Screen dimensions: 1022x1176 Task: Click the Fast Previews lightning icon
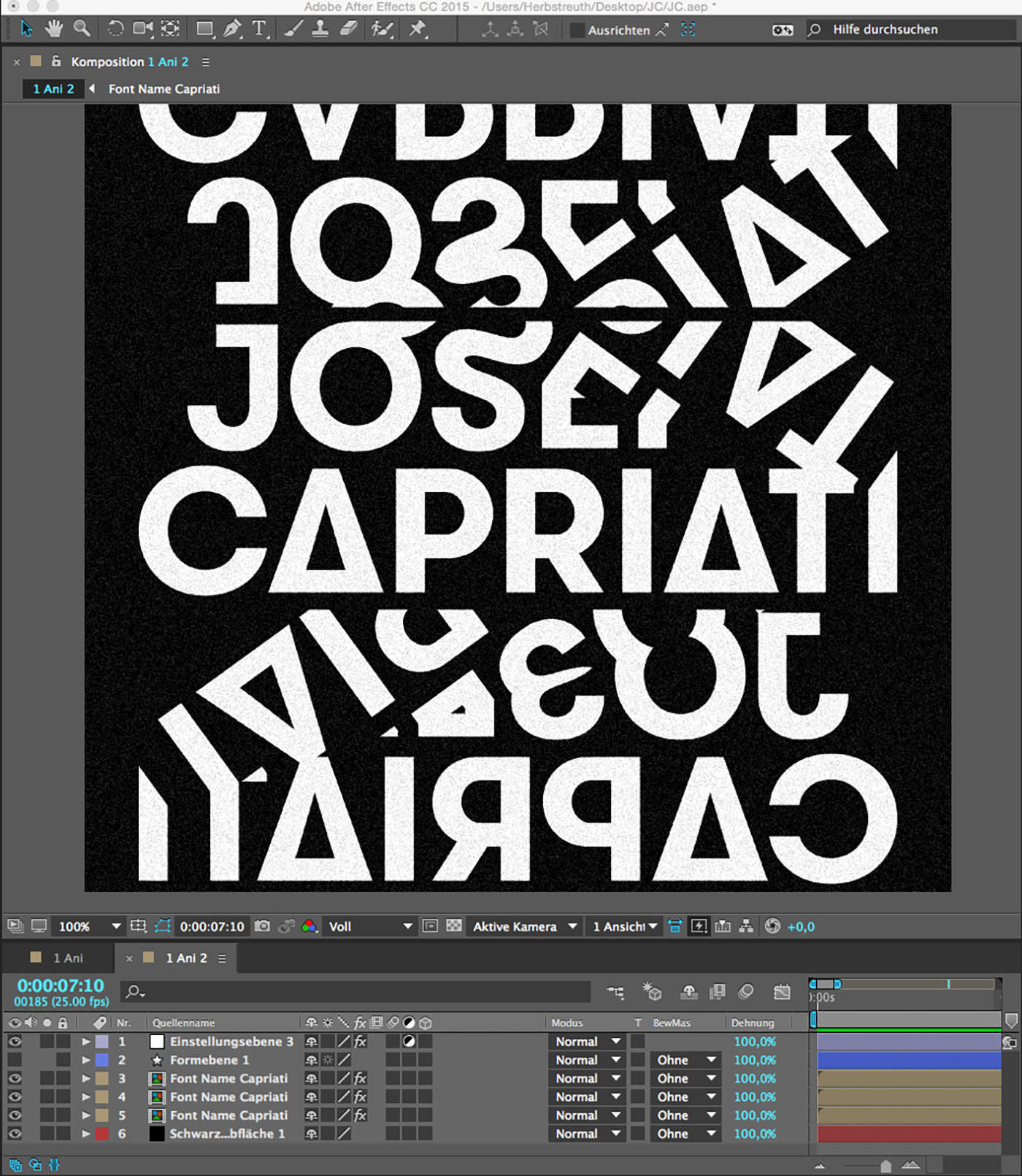[x=699, y=926]
